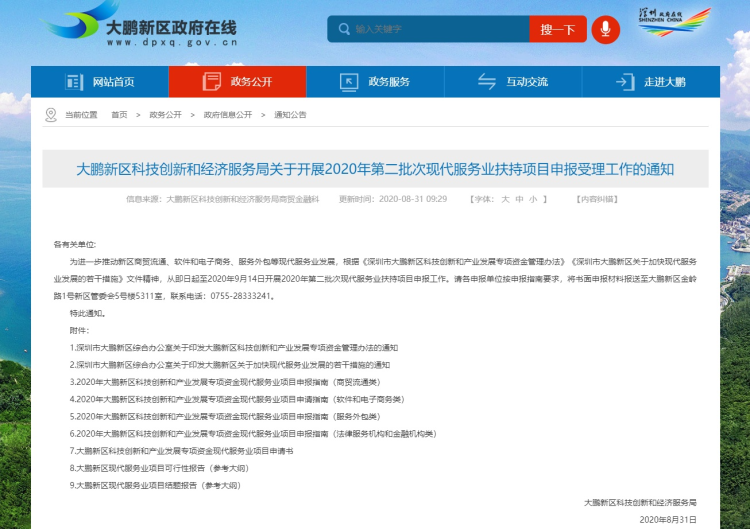The width and height of the screenshot is (750, 529).
Task: Open attachment 8 项目可行性报告
Action: 159,468
